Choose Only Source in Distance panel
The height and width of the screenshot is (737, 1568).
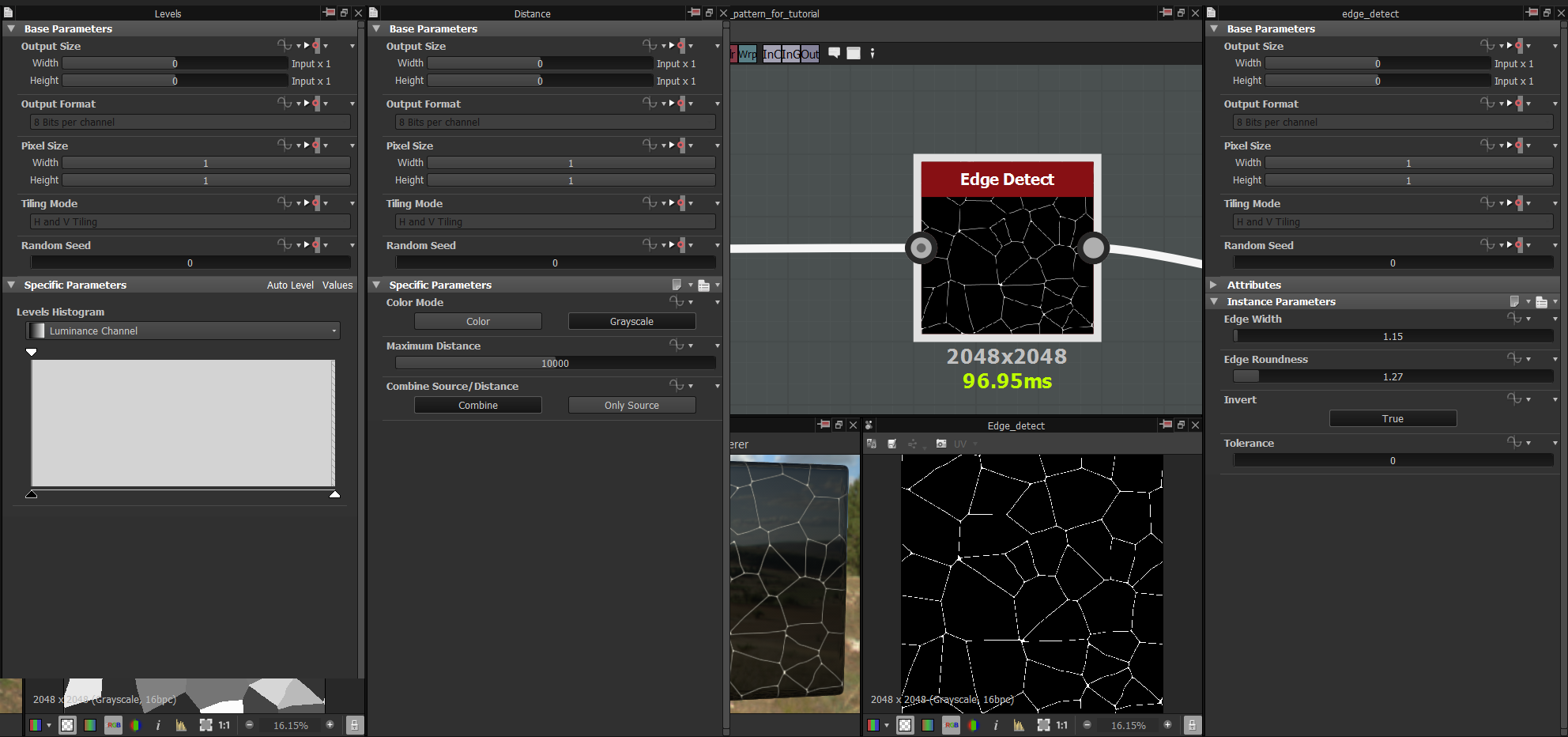pos(631,405)
